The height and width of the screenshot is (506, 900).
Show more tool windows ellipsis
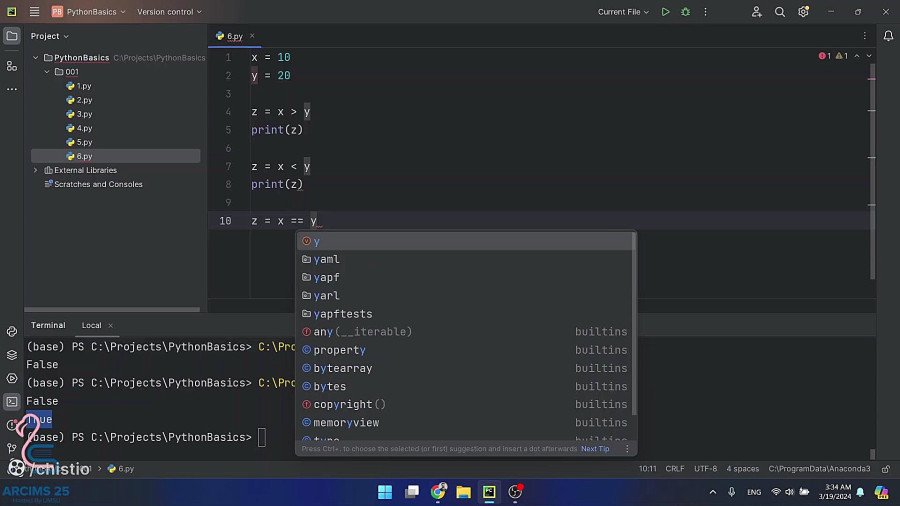(x=11, y=89)
